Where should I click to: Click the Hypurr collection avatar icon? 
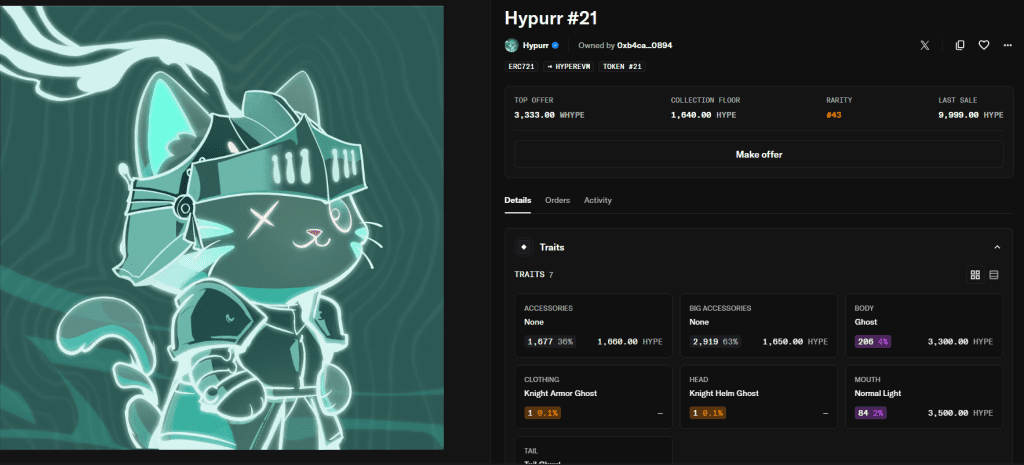[511, 45]
